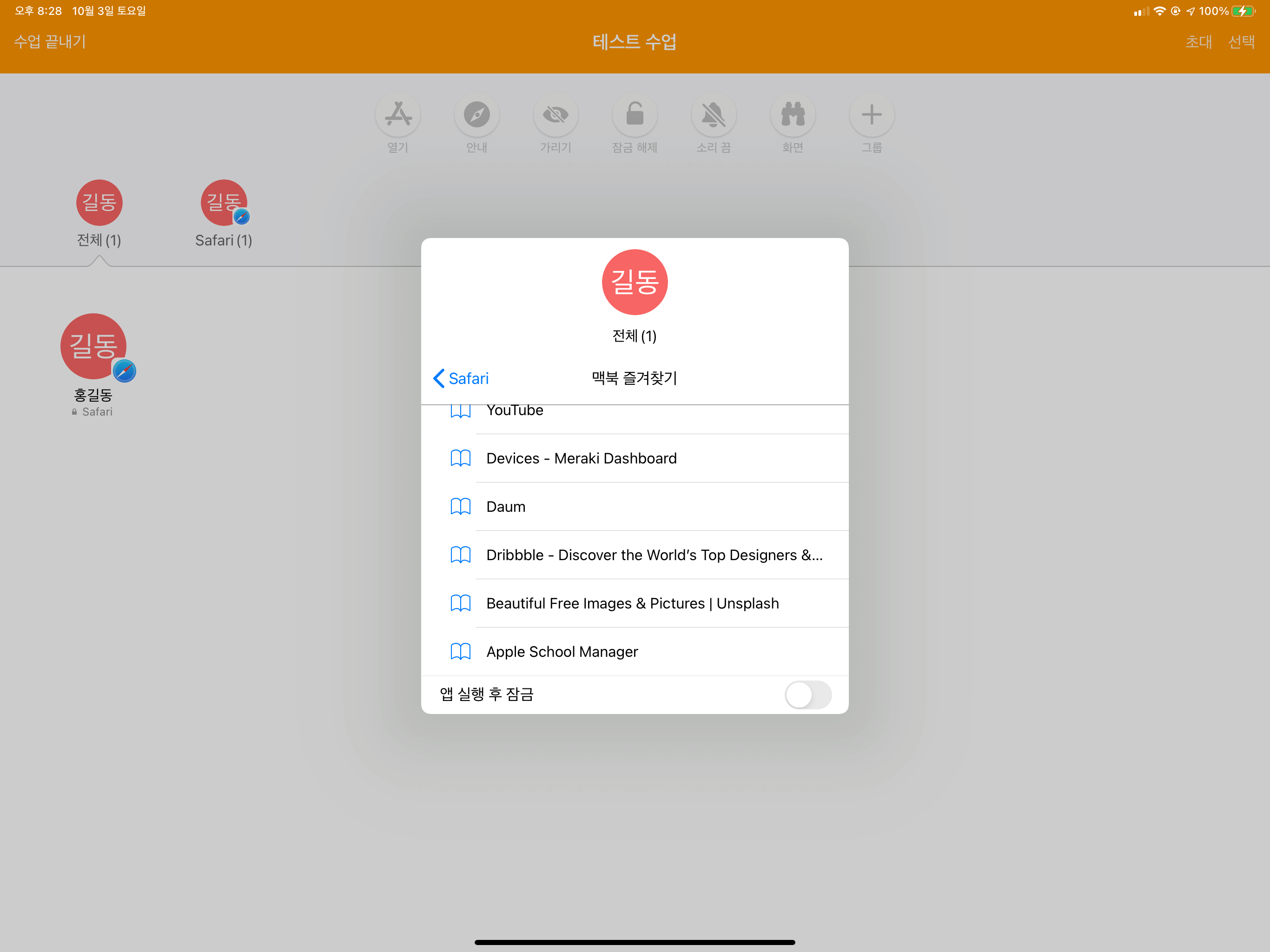Toggle the 앱 실행 후 잠금 switch

[807, 695]
